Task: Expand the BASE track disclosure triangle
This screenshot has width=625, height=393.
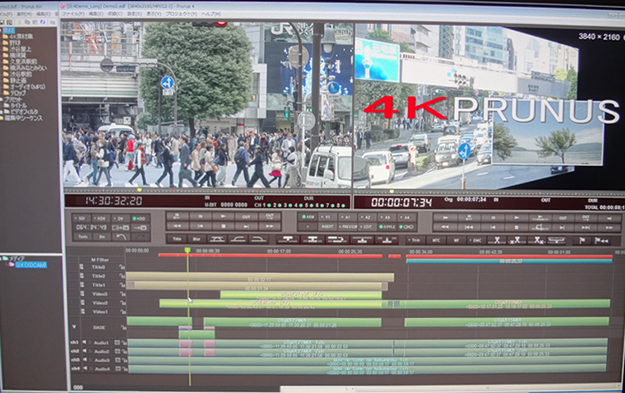Action: coord(74,327)
